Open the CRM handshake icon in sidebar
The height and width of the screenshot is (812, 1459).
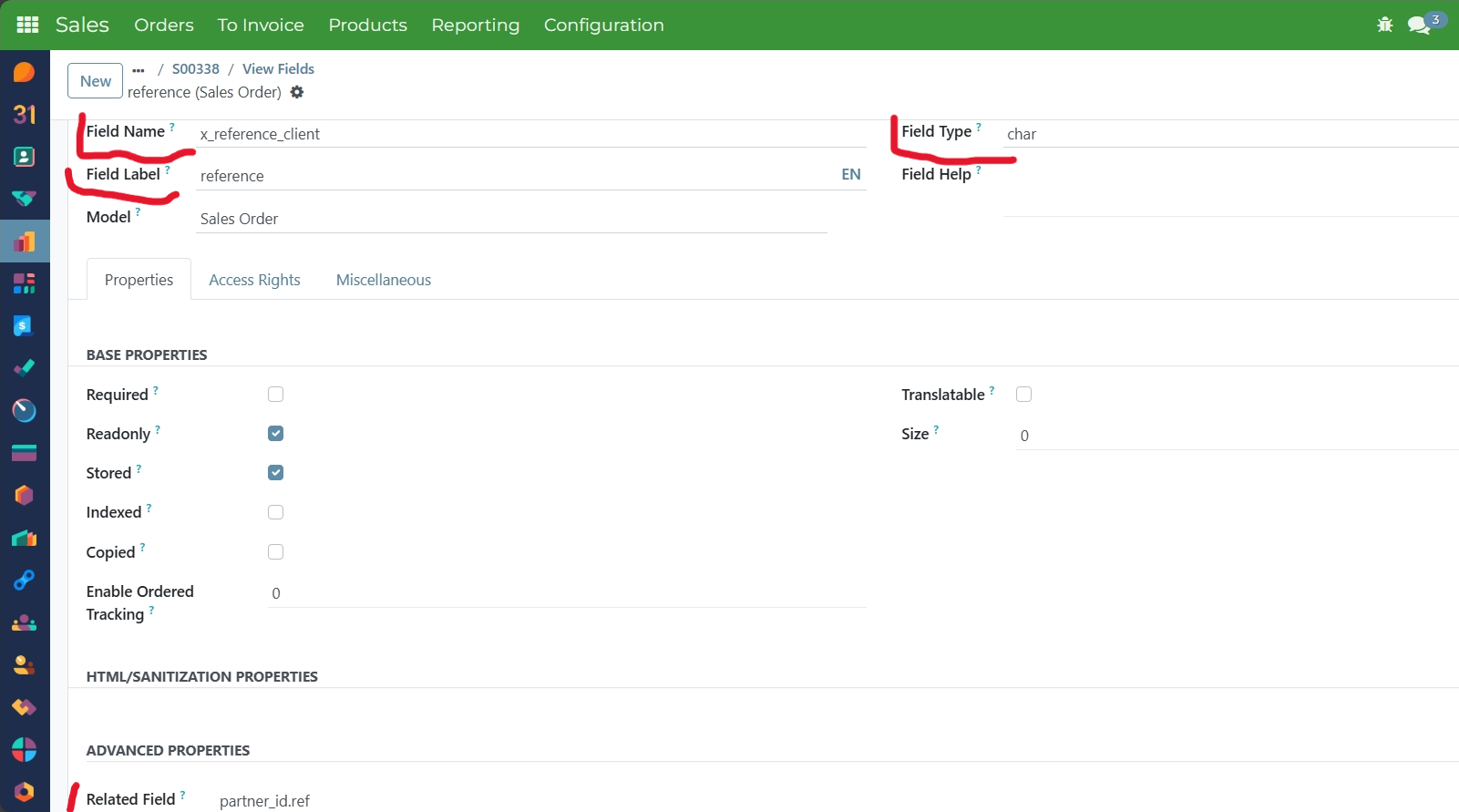pos(25,199)
